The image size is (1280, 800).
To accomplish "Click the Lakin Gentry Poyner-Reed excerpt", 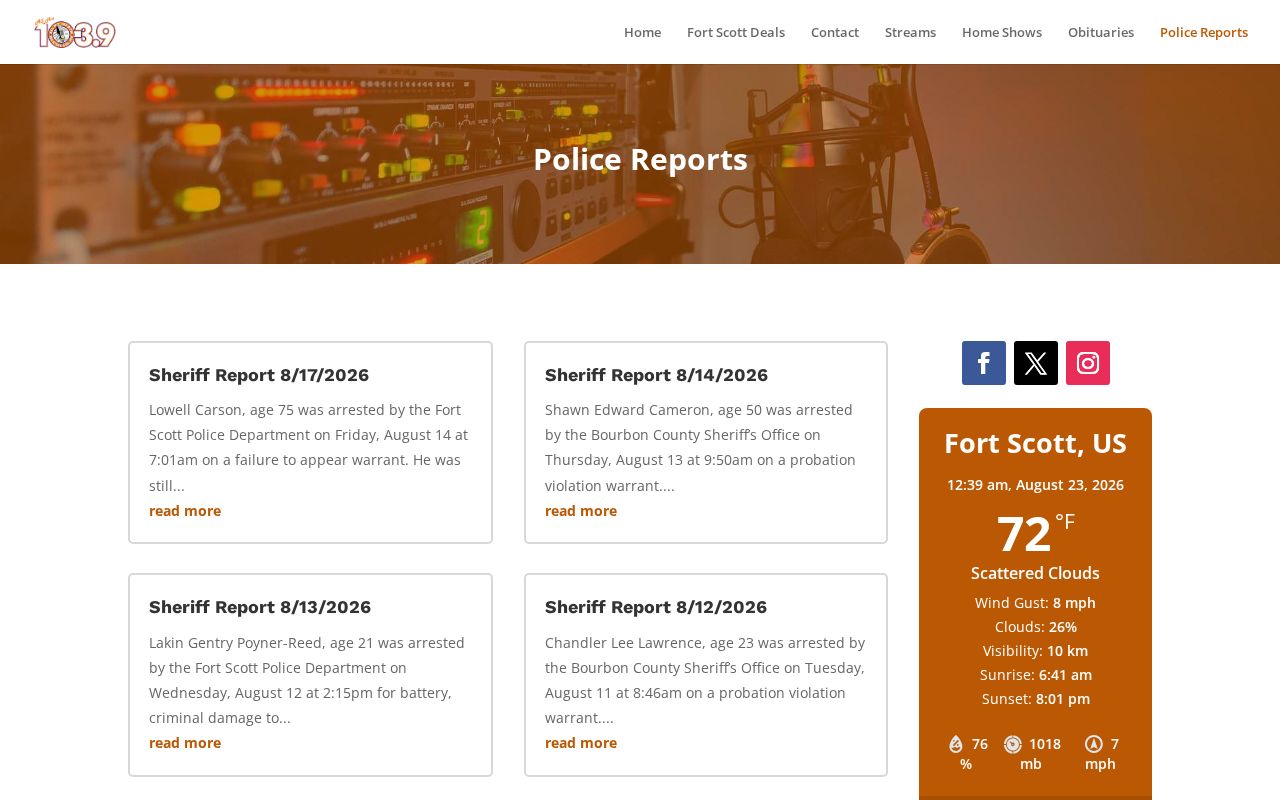I will coord(309,679).
